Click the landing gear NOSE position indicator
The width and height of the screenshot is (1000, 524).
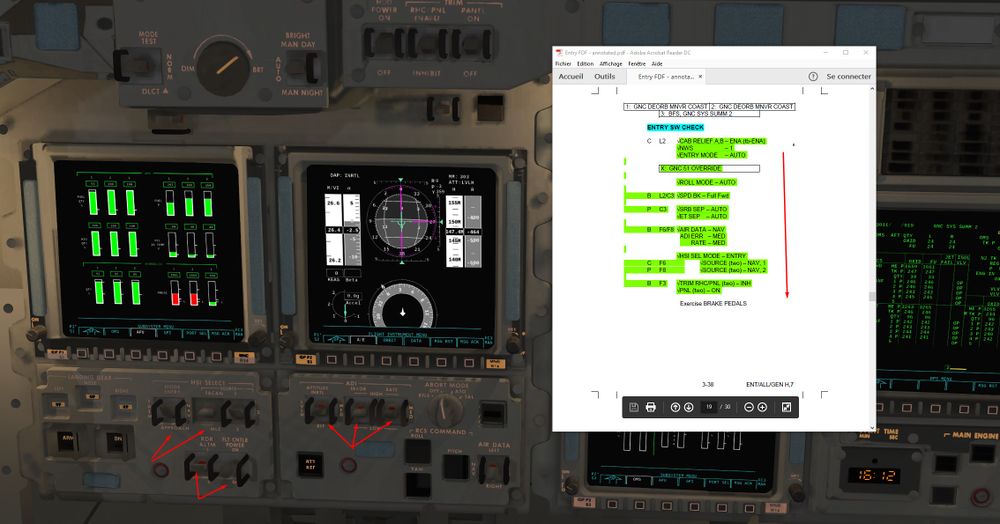point(92,397)
